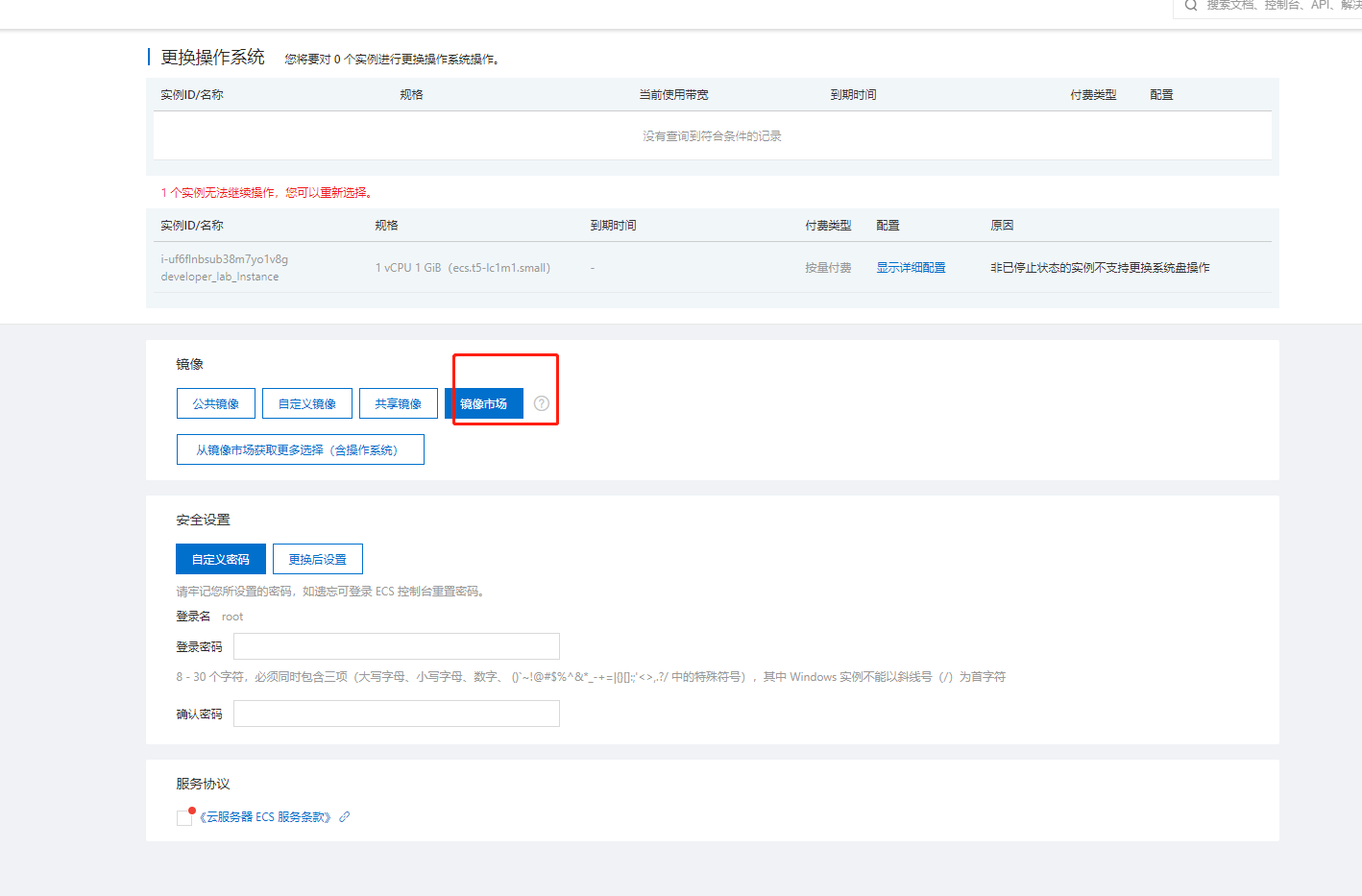Viewport: 1362px width, 896px height.
Task: Click the 原因 column header
Action: pyautogui.click(x=1002, y=226)
